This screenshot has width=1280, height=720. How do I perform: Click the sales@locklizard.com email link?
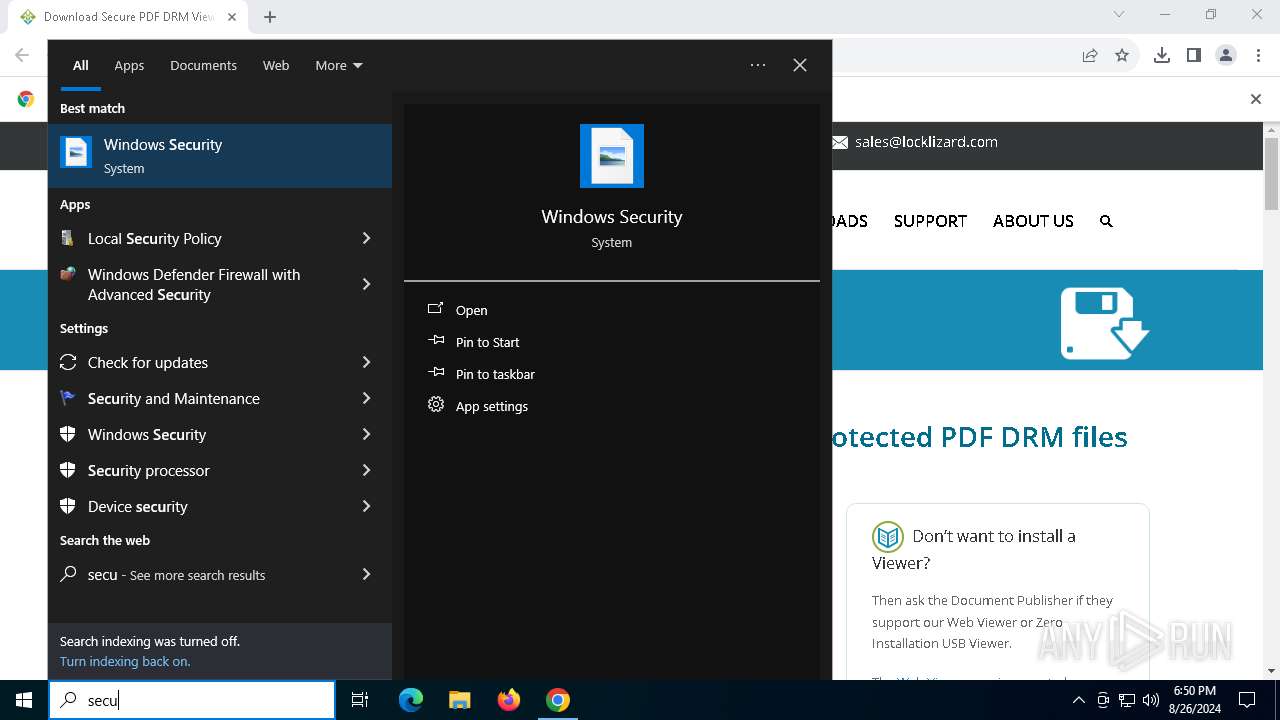click(x=926, y=142)
